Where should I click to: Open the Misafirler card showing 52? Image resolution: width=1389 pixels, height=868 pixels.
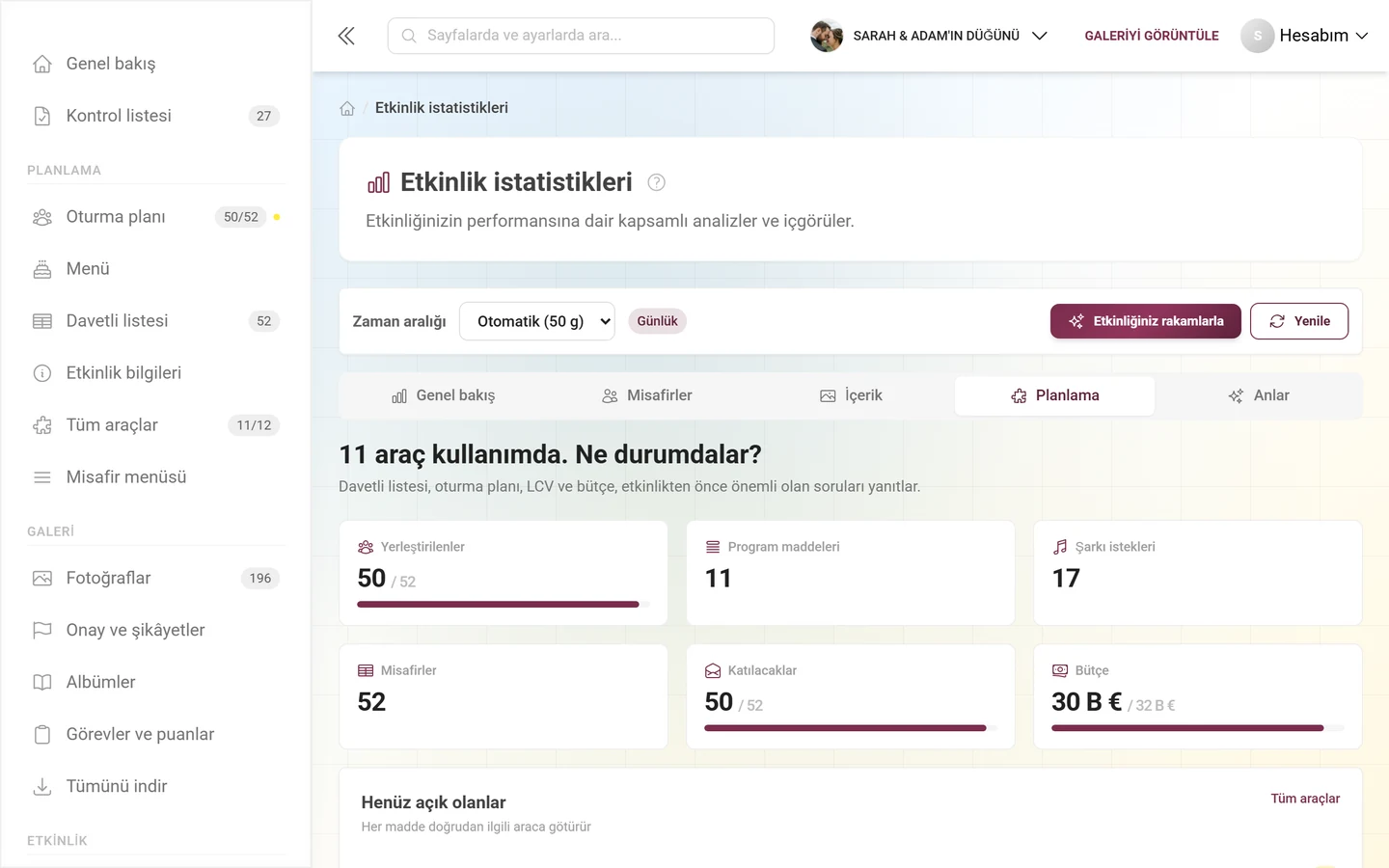tap(504, 696)
